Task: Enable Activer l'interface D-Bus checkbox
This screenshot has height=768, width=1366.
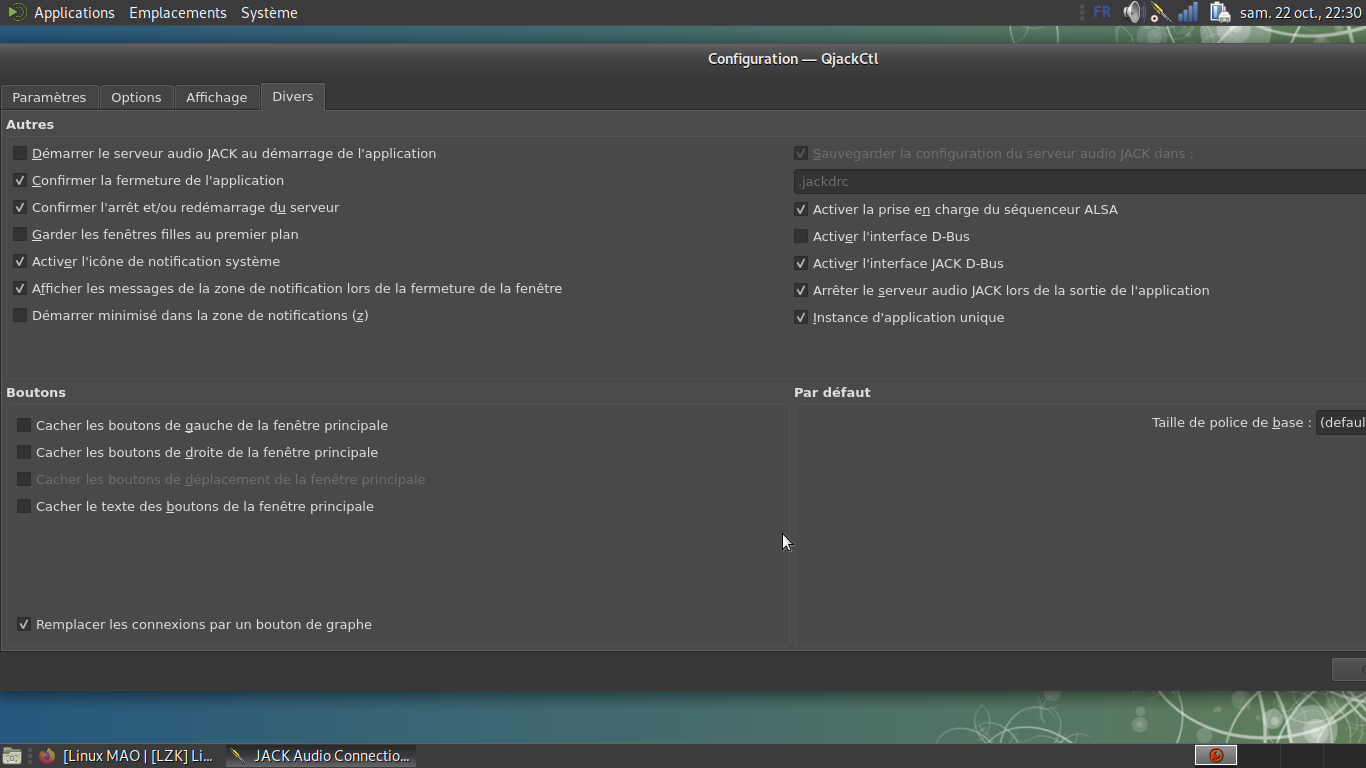Action: pos(801,236)
